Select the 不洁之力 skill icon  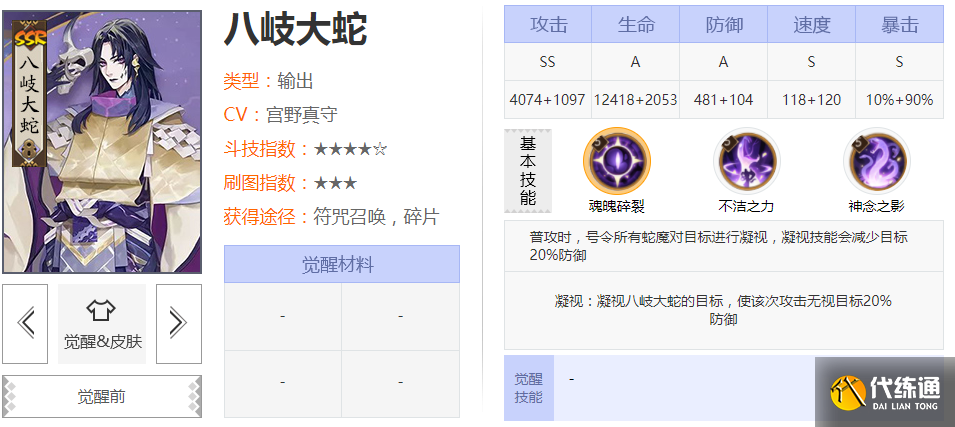(746, 162)
